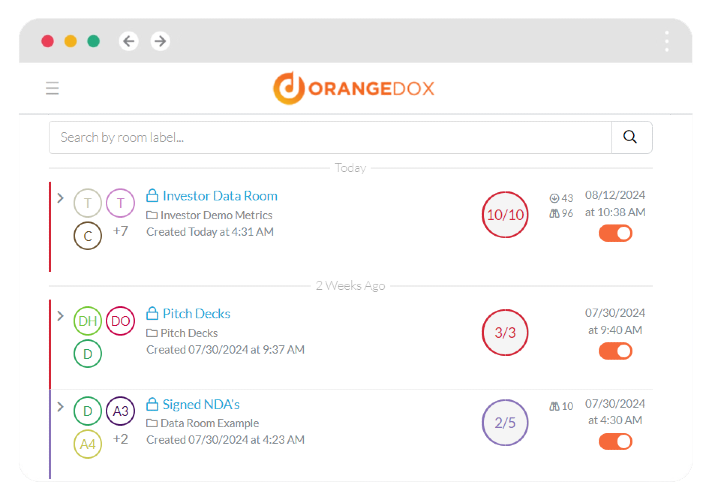Viewport: 712px width, 500px height.
Task: Click the Pitch Decks folder name text
Action: pyautogui.click(x=189, y=333)
